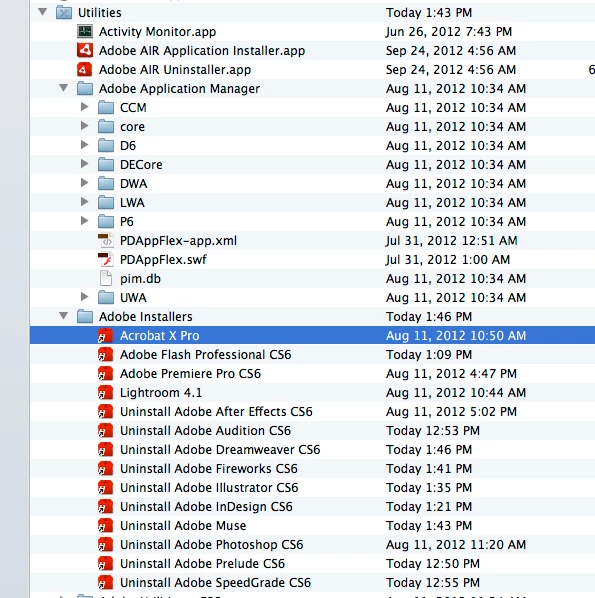Collapse the Adobe Application Manager folder
Screen dimensions: 595x598
64,88
